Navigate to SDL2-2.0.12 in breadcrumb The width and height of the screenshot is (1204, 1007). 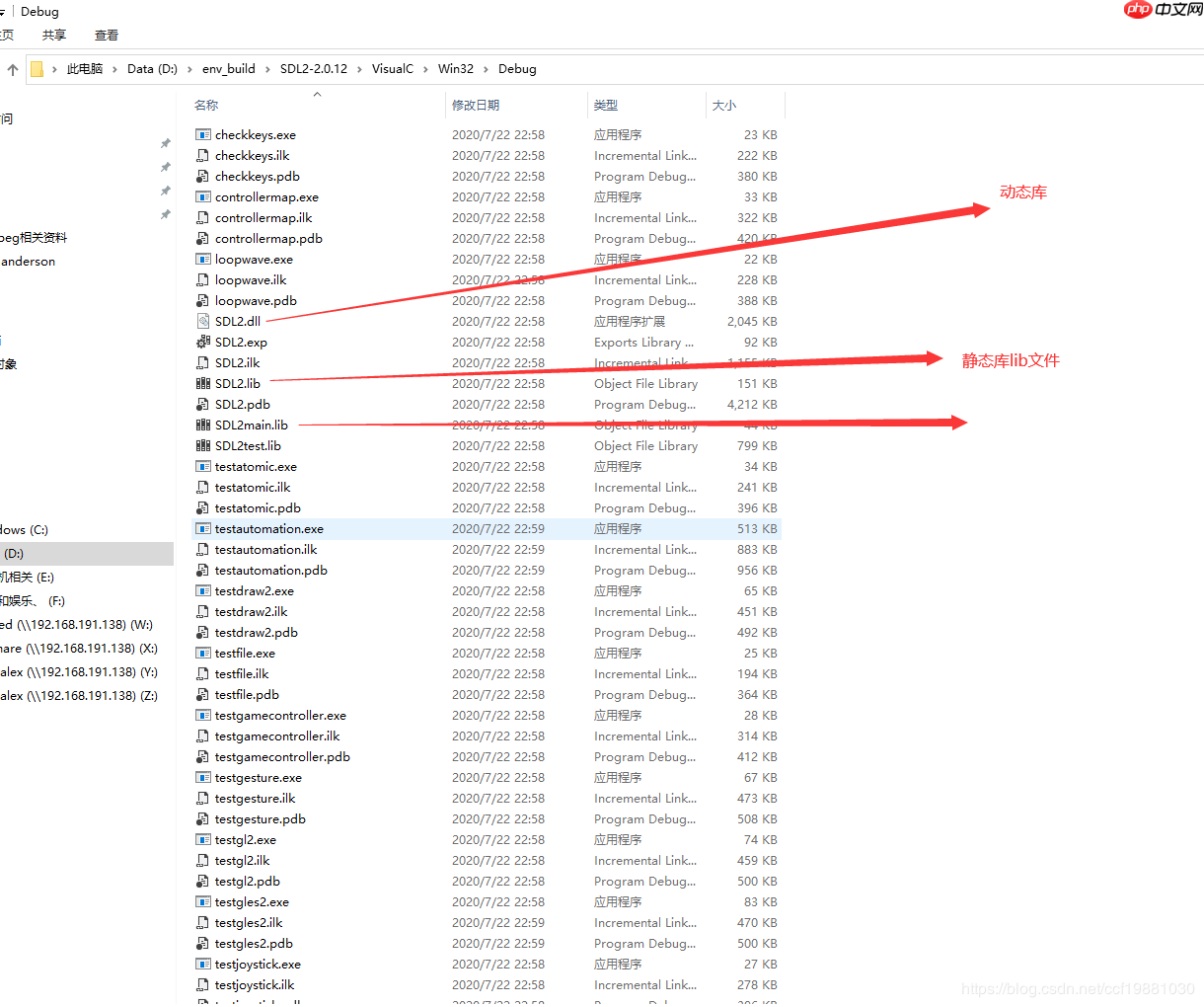[314, 69]
